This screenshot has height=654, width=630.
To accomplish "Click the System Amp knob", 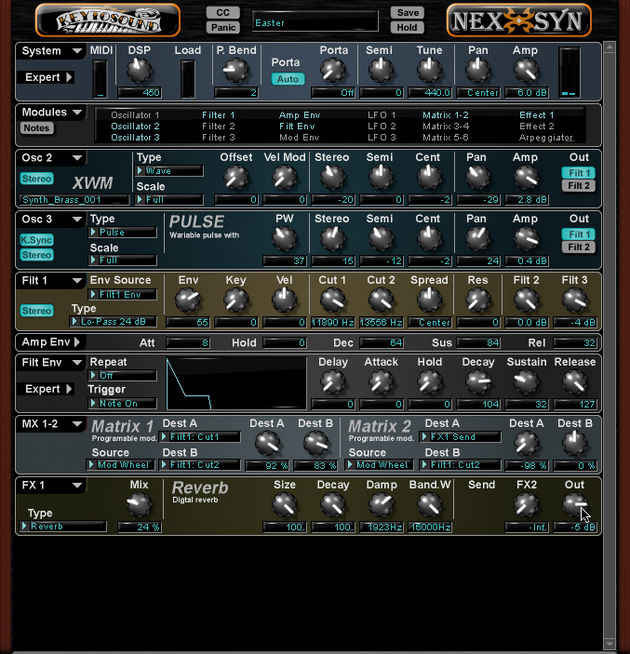I will click(x=526, y=70).
